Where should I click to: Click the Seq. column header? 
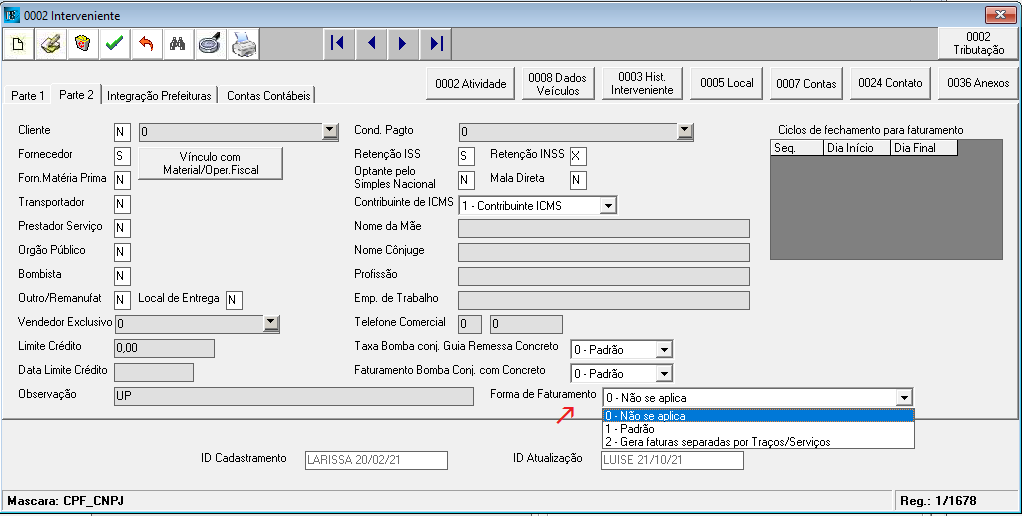pyautogui.click(x=797, y=148)
